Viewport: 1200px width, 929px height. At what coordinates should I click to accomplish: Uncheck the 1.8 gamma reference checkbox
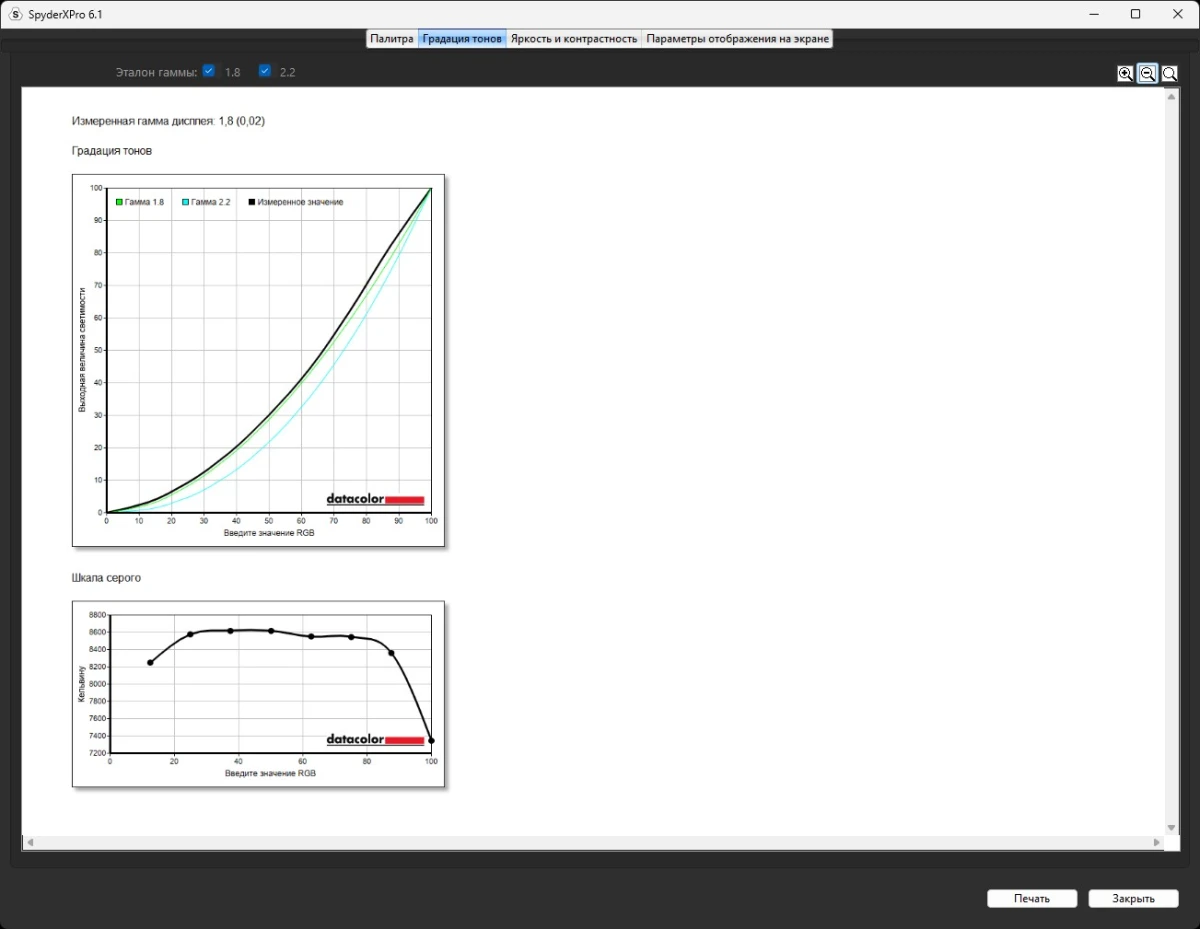coord(209,71)
